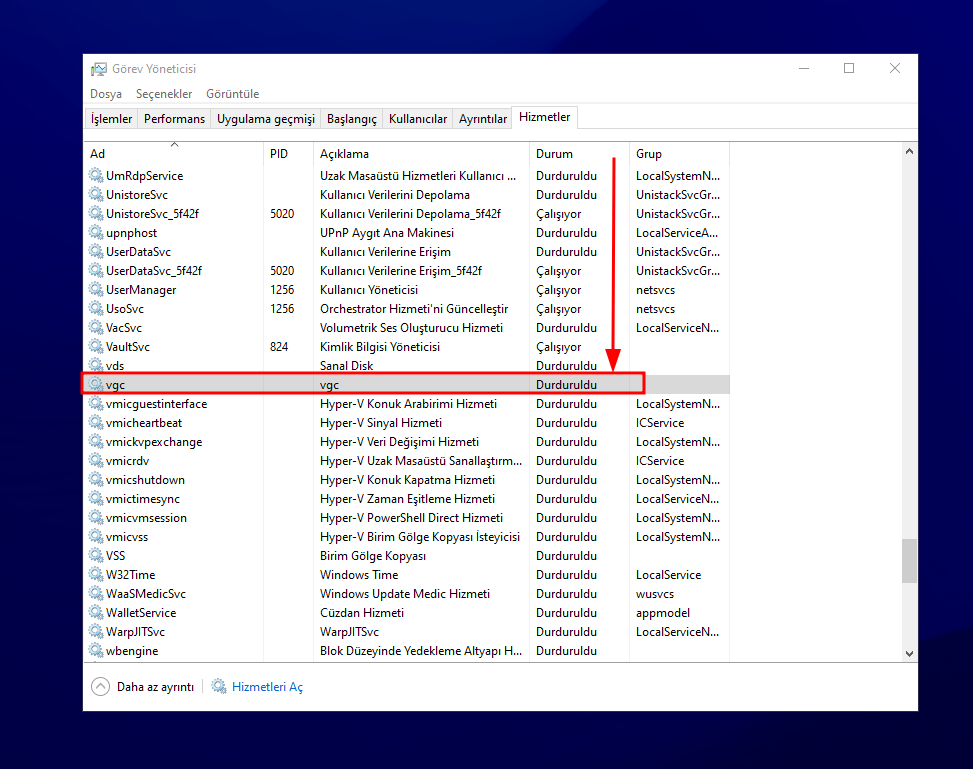Click the gear icon of vmictimesync
This screenshot has width=973, height=769.
pyautogui.click(x=96, y=498)
